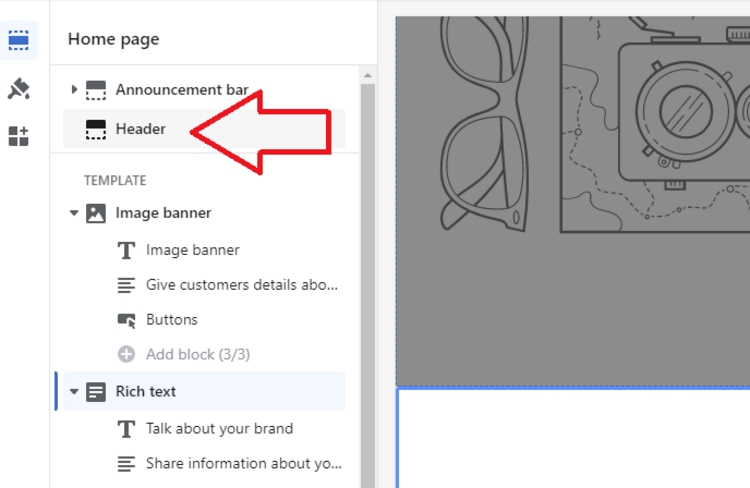Select the 'Talk about your brand' block
The height and width of the screenshot is (488, 750).
point(219,429)
